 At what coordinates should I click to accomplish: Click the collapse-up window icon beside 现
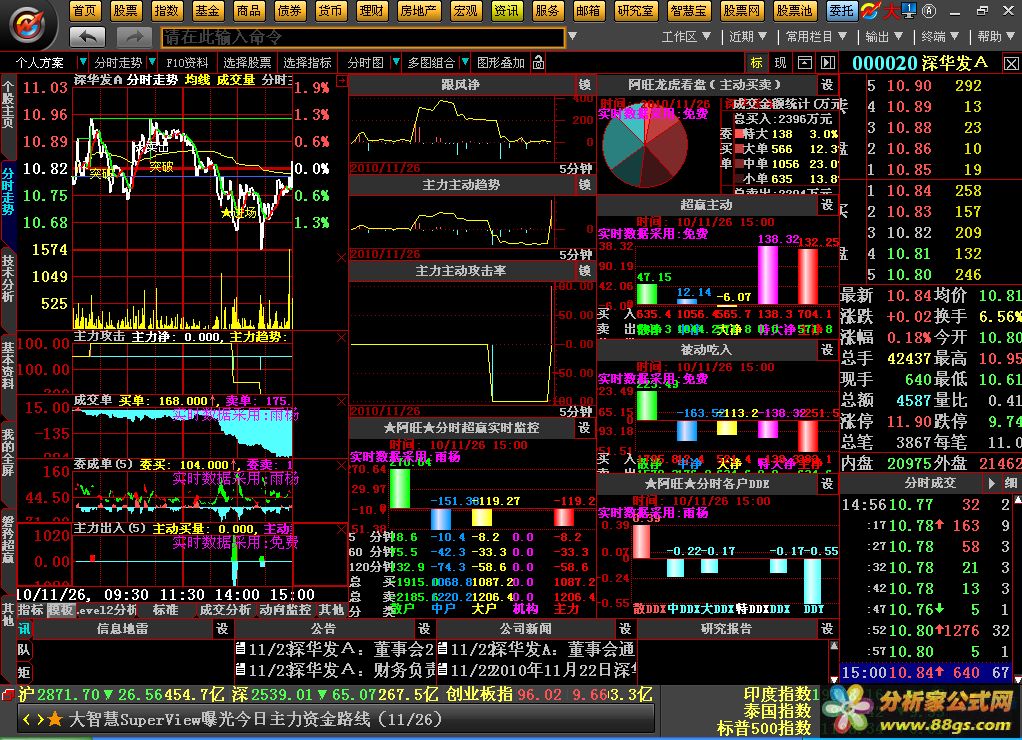(805, 63)
